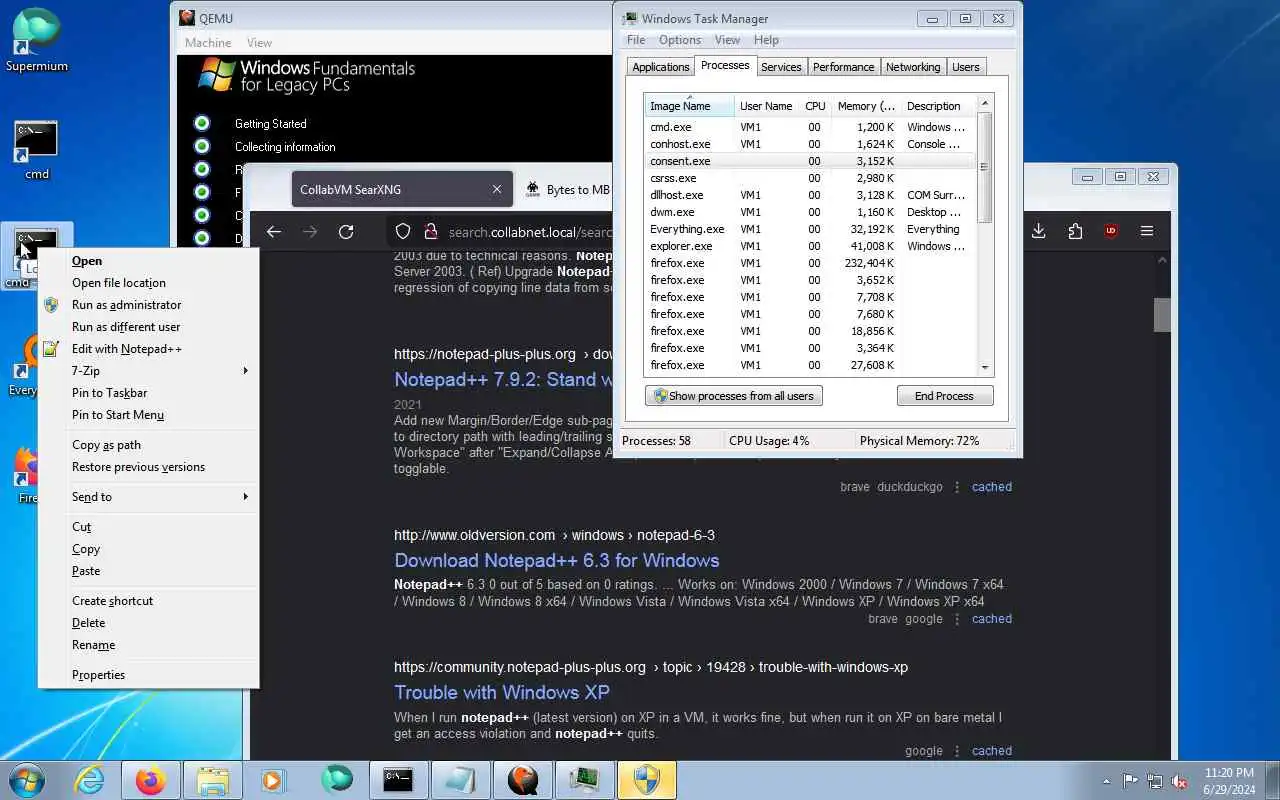
Task: Show hidden system tray icons
Action: [x=1106, y=781]
